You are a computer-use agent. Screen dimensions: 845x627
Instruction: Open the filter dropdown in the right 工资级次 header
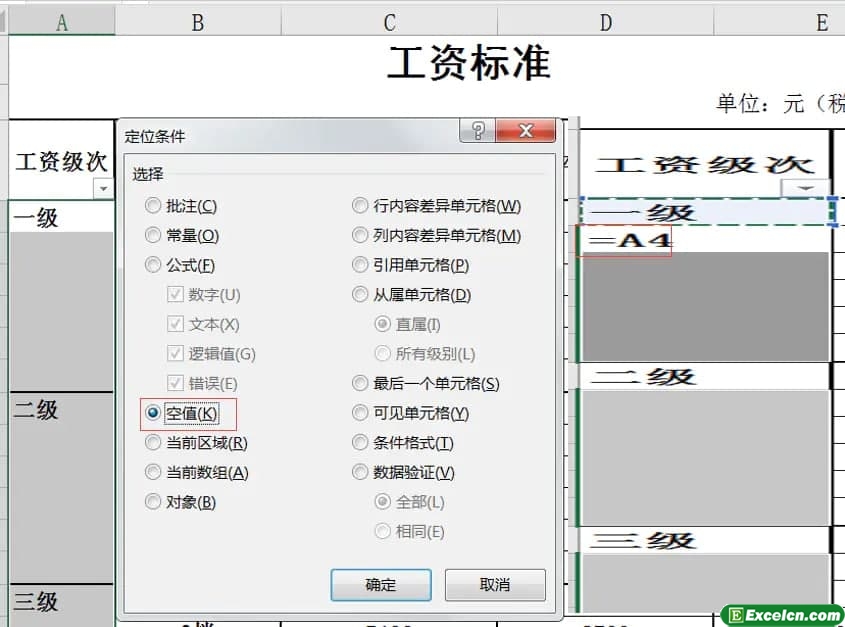[805, 188]
